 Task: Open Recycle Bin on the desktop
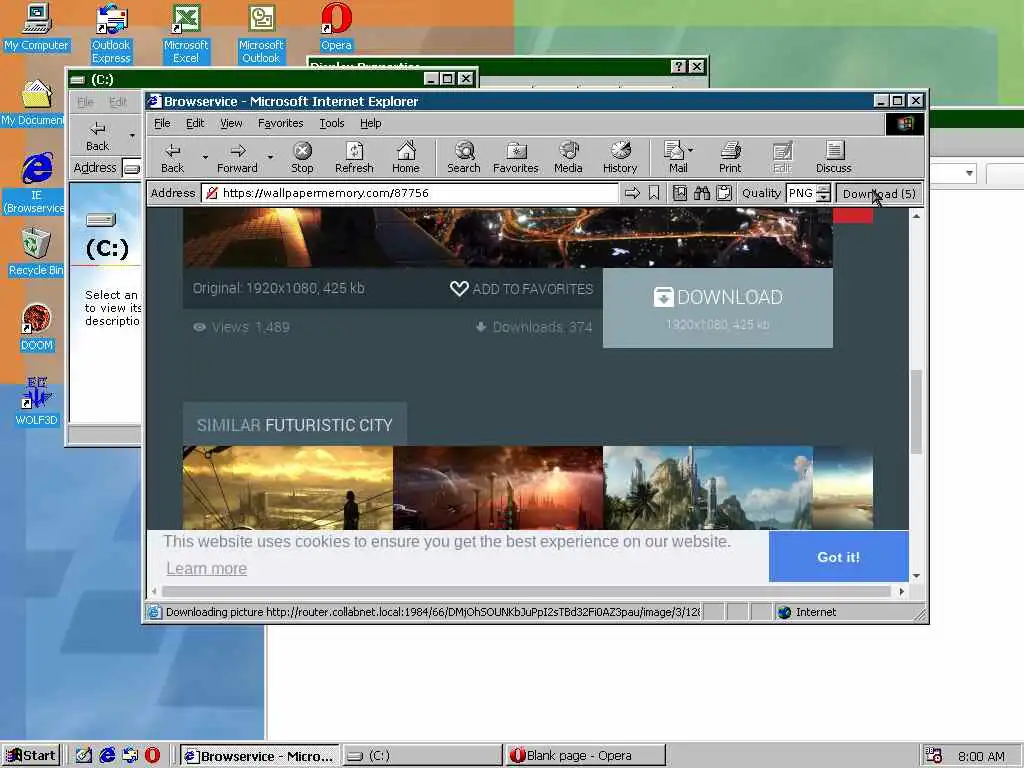[36, 252]
